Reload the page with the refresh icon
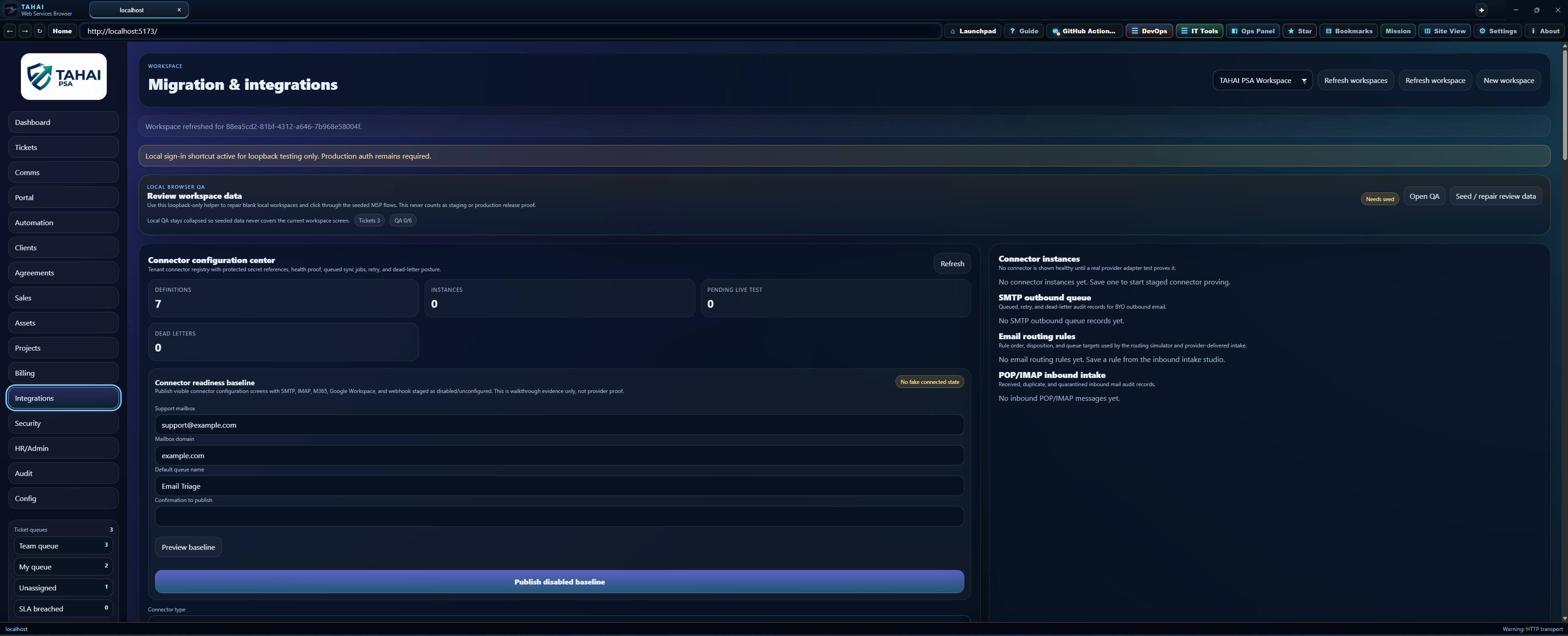 point(40,31)
